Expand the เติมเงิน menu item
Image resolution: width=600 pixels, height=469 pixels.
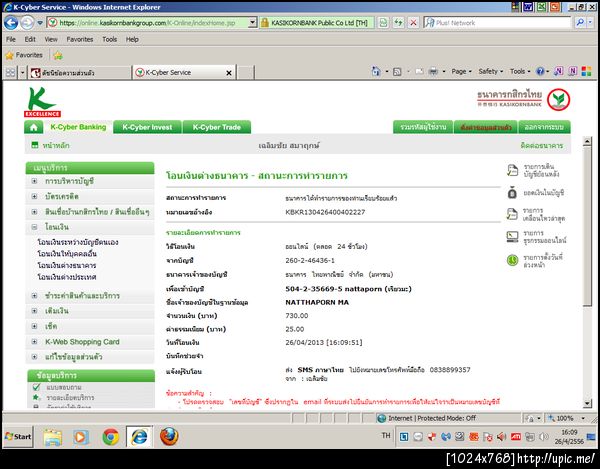tap(34, 311)
